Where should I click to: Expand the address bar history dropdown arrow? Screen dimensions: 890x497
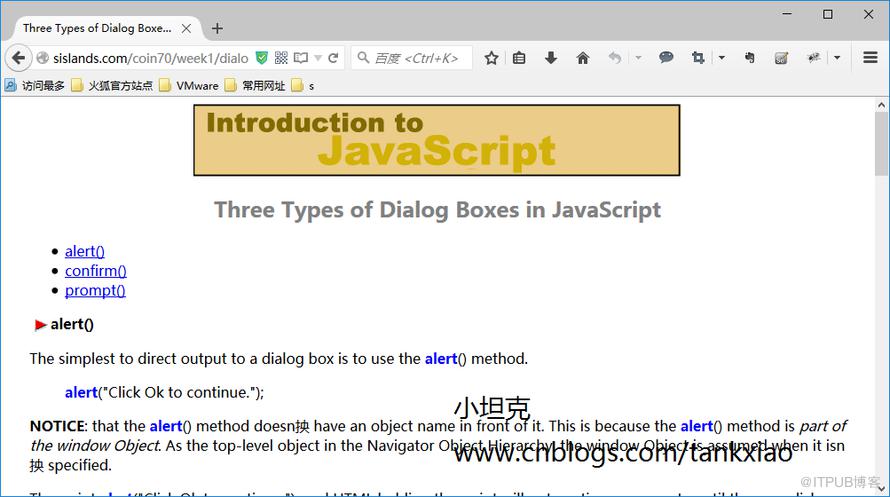tap(318, 58)
